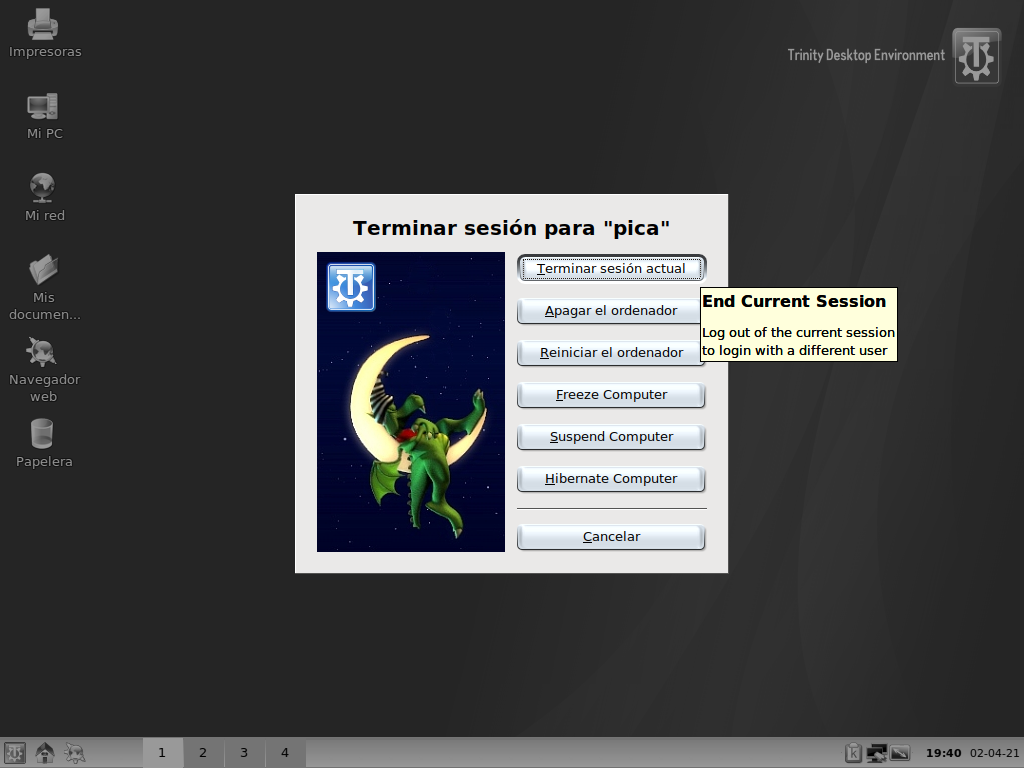Click the taskbar clock showing 19:40
This screenshot has height=768, width=1024.
pos(944,753)
